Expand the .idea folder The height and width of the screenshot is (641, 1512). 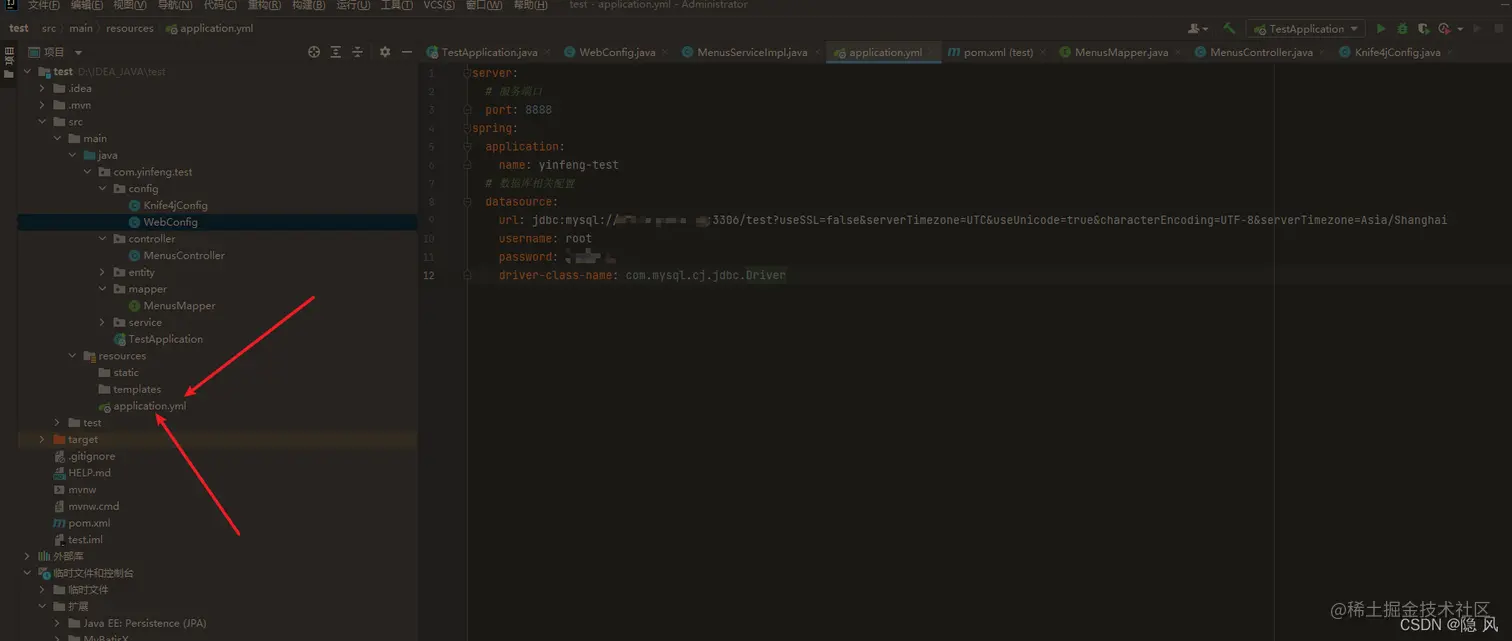click(42, 88)
